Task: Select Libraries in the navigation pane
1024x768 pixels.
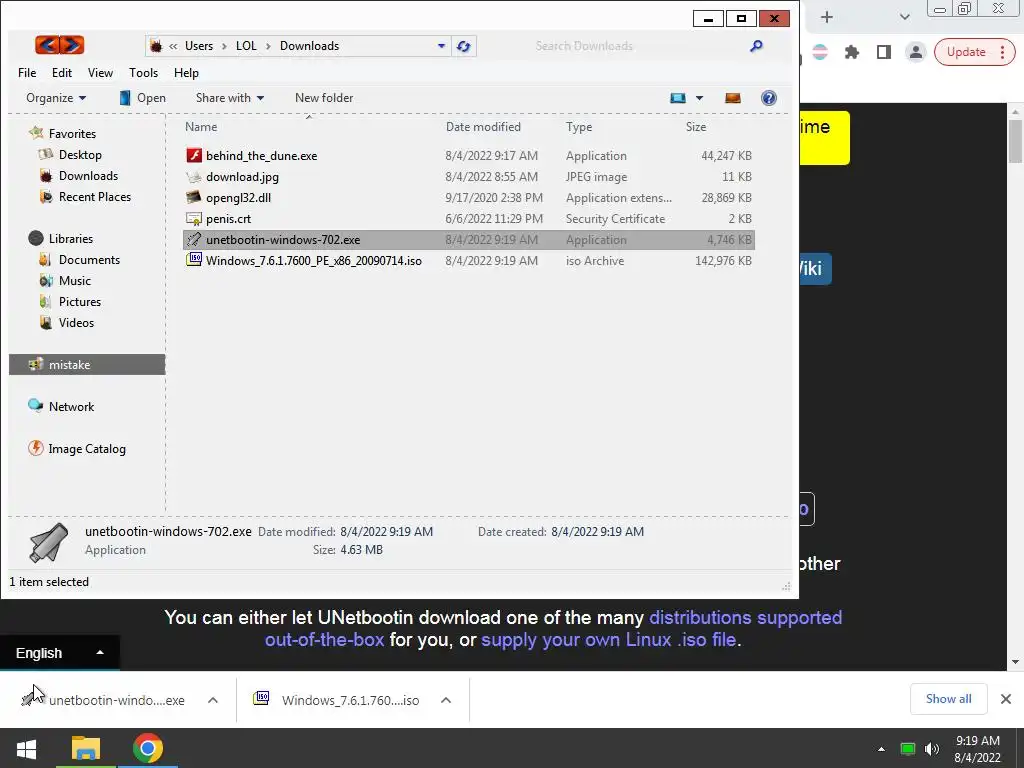Action: coord(71,238)
